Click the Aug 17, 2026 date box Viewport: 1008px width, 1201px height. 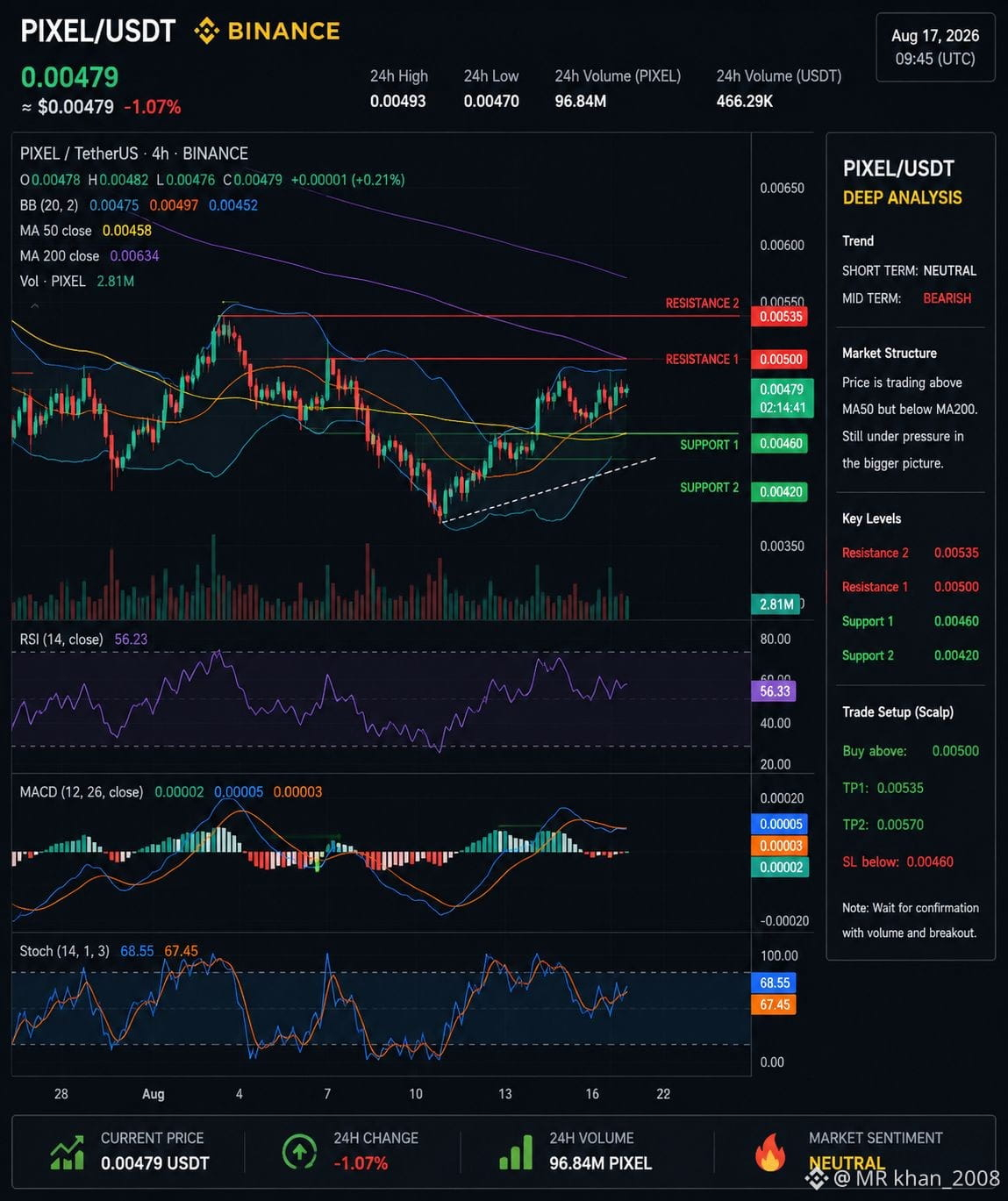[x=935, y=47]
